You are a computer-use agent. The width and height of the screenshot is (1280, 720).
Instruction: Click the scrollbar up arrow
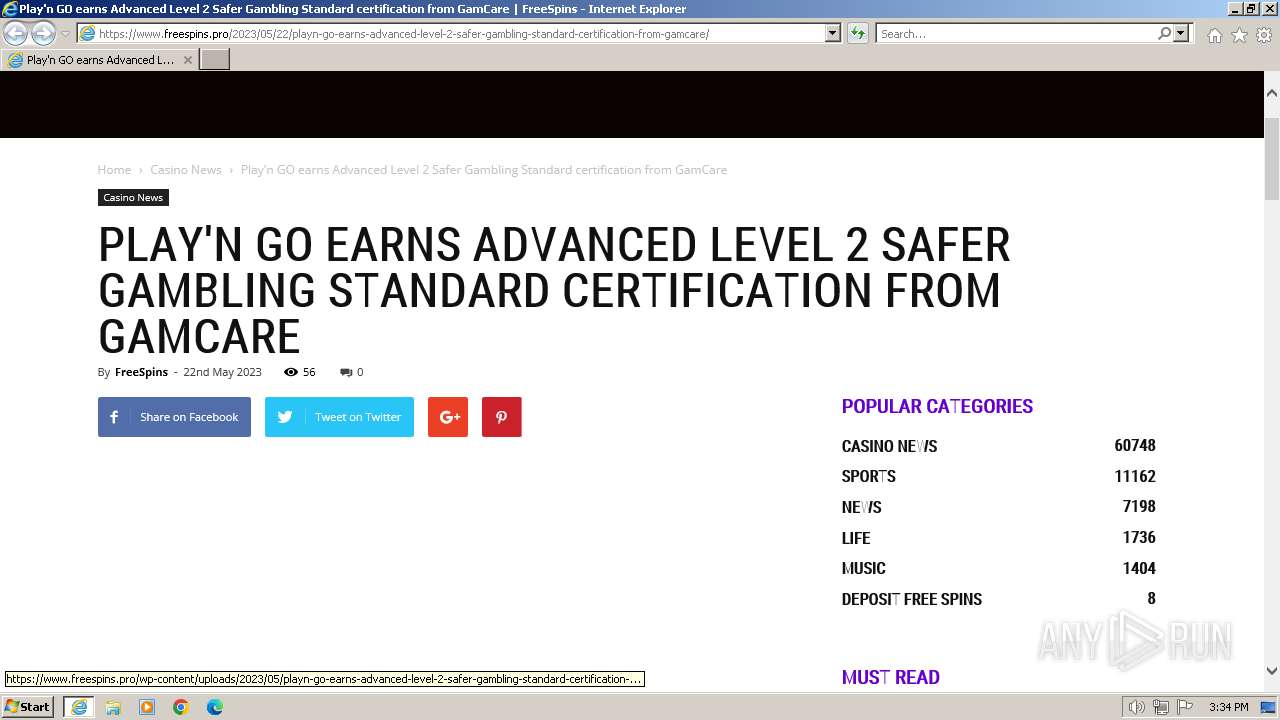(1272, 93)
